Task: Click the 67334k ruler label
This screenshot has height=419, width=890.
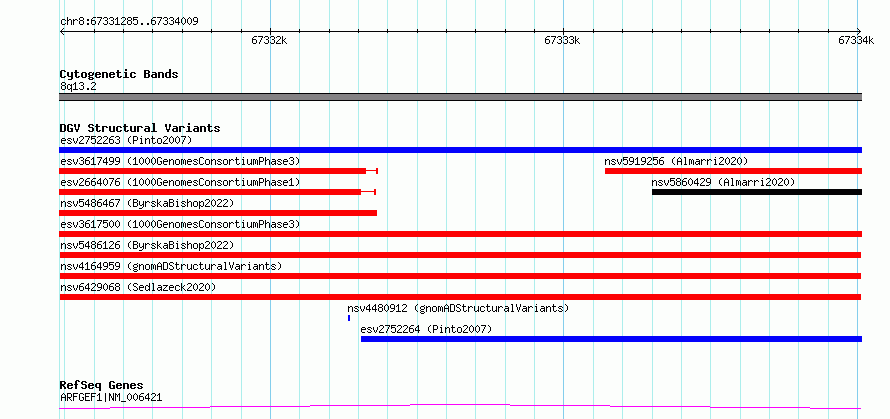Action: point(856,40)
